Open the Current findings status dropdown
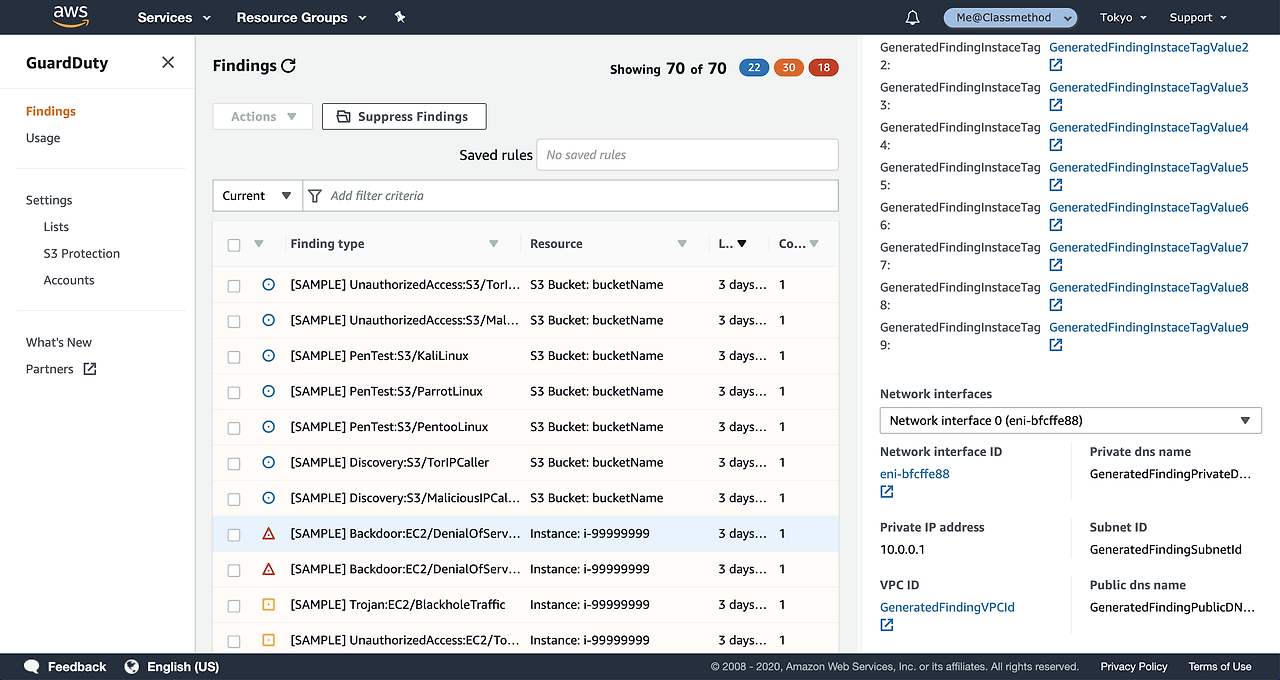This screenshot has height=680, width=1280. tap(257, 196)
